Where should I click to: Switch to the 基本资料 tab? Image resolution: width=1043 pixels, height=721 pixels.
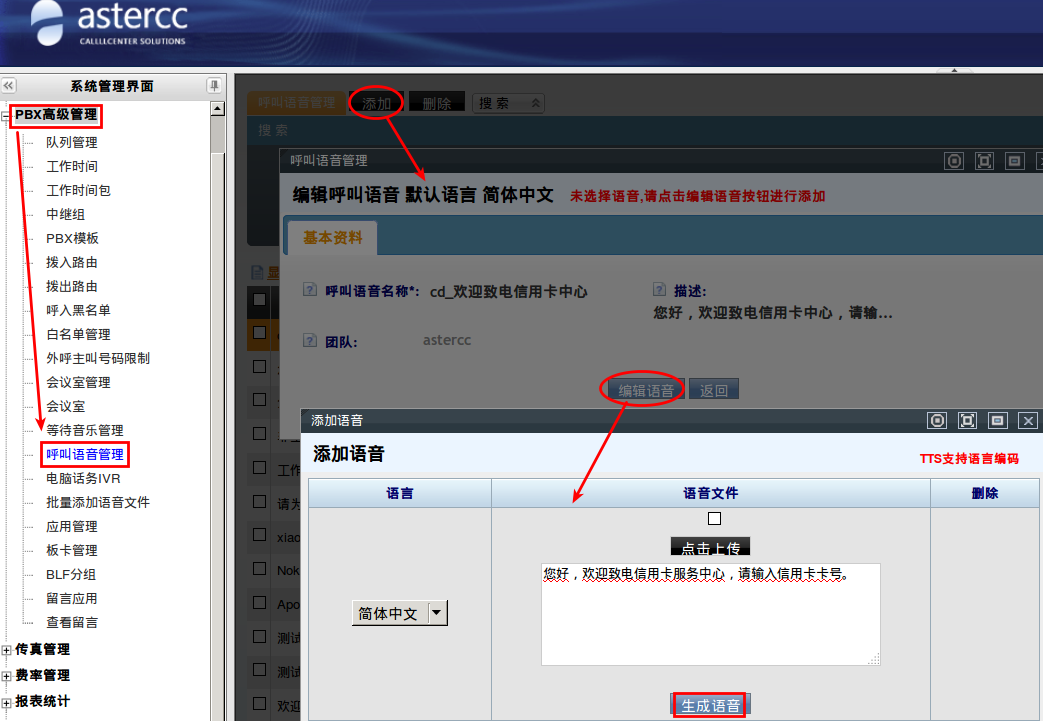point(333,238)
